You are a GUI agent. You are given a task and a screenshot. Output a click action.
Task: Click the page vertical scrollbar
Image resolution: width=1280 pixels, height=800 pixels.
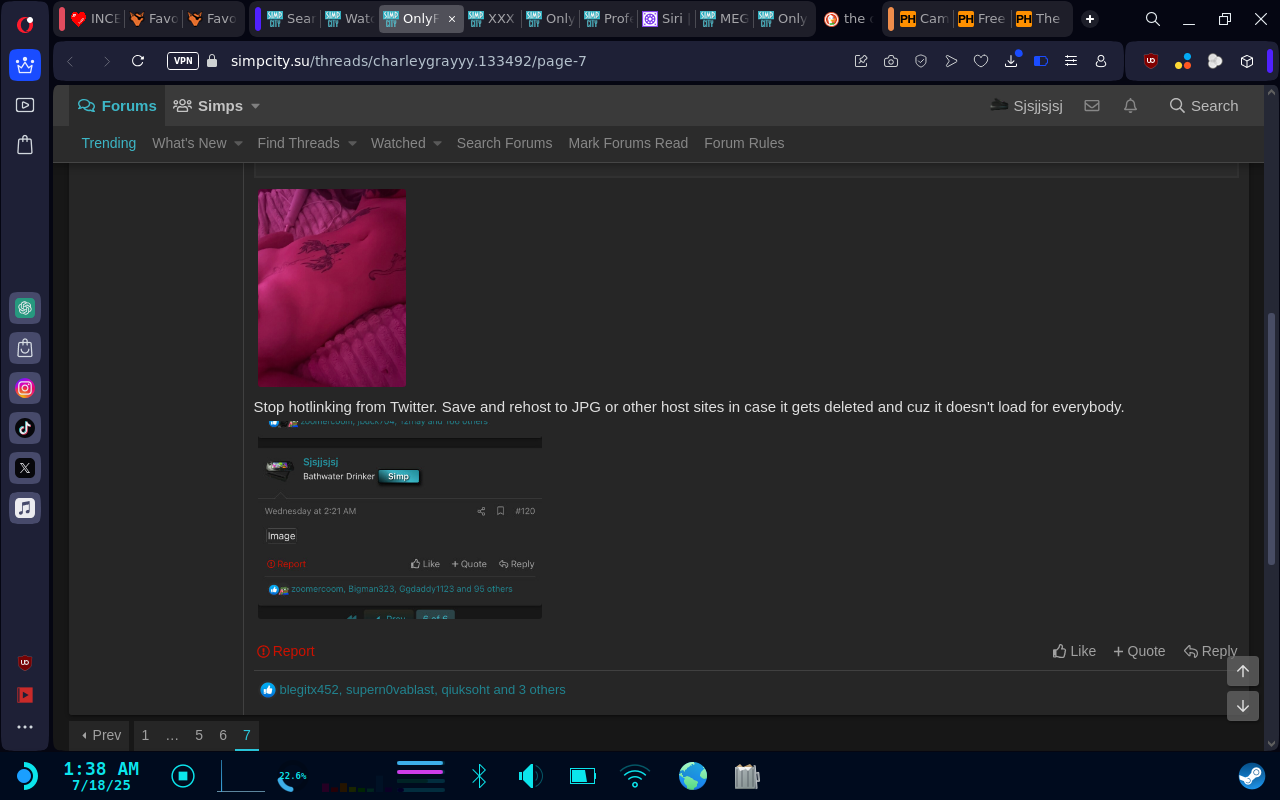1271,440
